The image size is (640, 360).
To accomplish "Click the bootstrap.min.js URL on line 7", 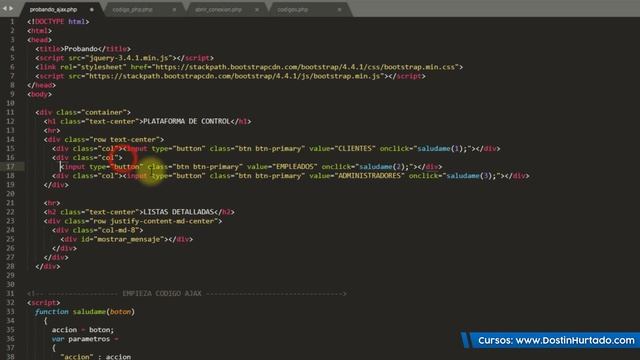I will coord(235,76).
